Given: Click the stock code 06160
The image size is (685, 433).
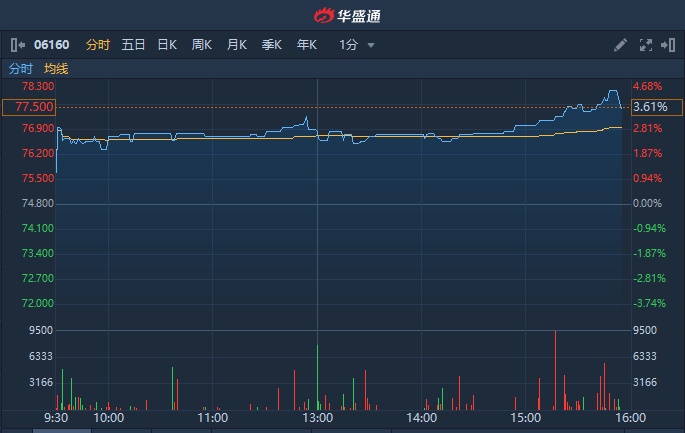Looking at the screenshot, I should tap(51, 45).
